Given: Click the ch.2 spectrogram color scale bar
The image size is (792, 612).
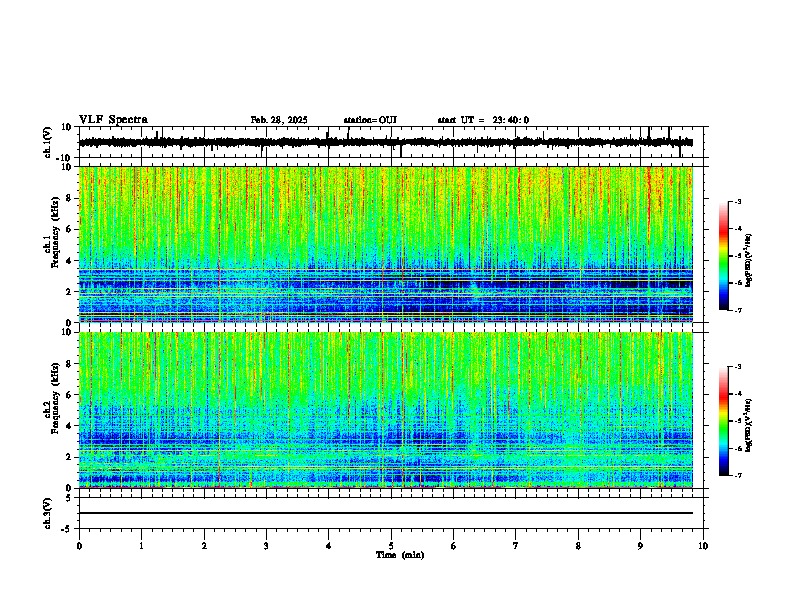Looking at the screenshot, I should click(x=723, y=421).
